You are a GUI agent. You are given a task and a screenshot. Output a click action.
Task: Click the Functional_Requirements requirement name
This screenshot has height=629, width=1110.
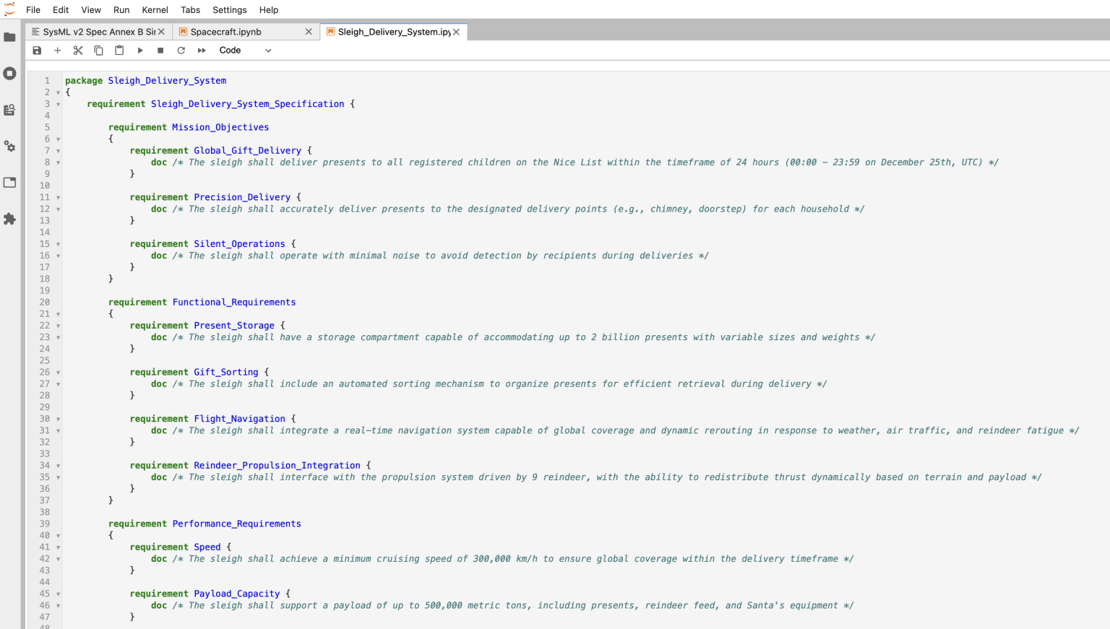234,302
